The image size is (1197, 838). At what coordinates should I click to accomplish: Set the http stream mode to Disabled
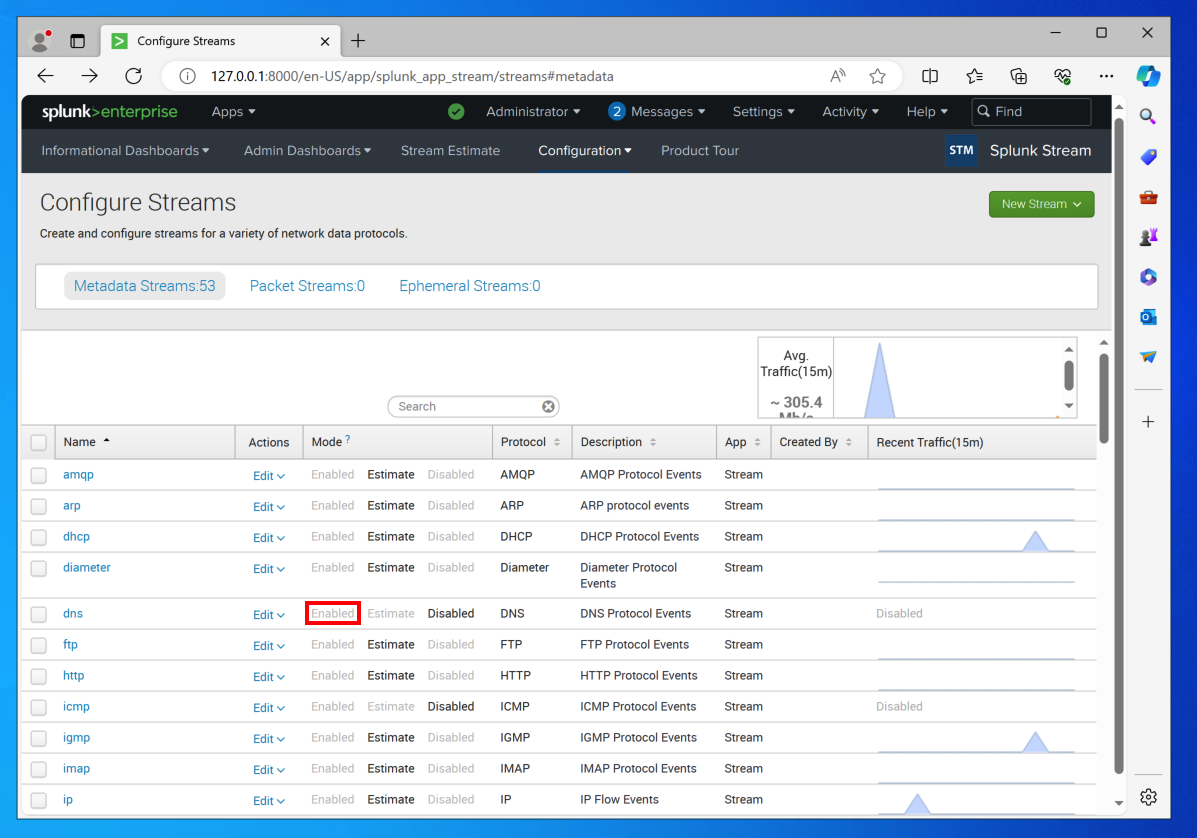(450, 676)
